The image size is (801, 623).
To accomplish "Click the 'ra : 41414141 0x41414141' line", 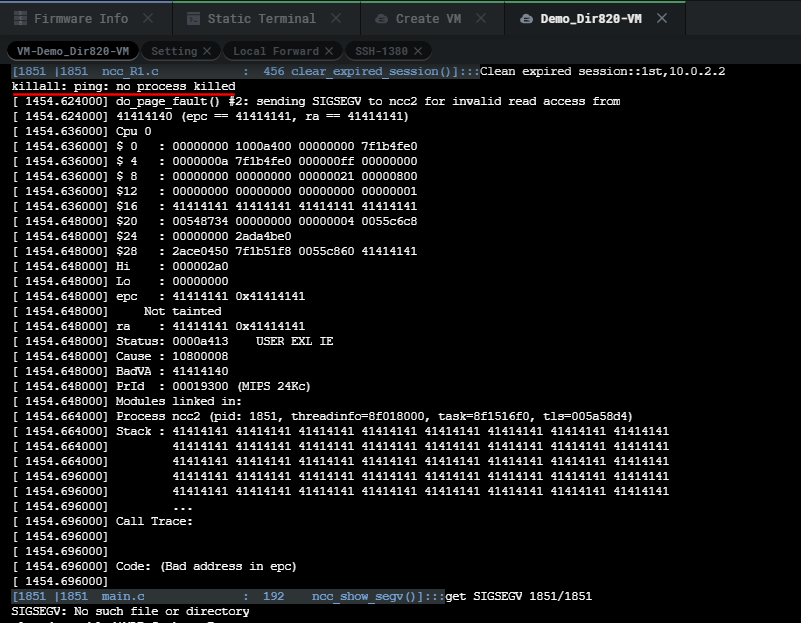I will click(159, 326).
